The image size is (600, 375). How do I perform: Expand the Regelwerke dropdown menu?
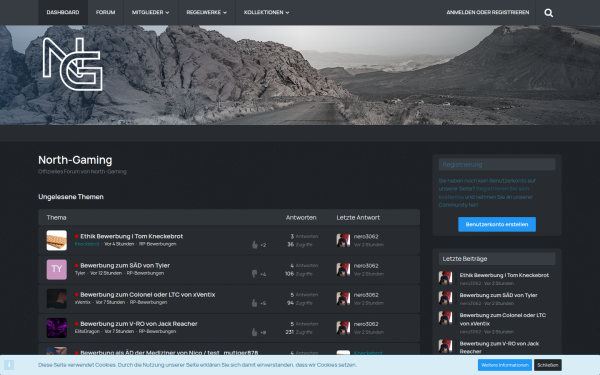[x=207, y=12]
